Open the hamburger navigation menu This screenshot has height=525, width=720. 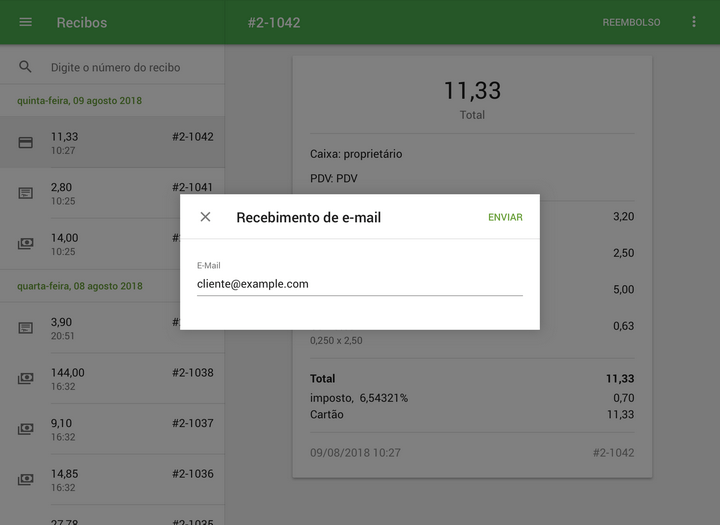click(25, 22)
